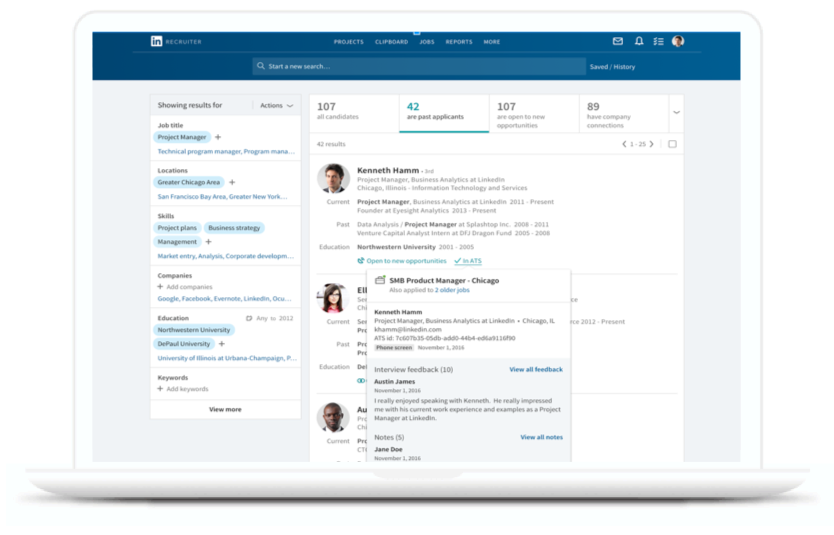
Task: Click the Add companies plus icon
Action: coord(160,287)
